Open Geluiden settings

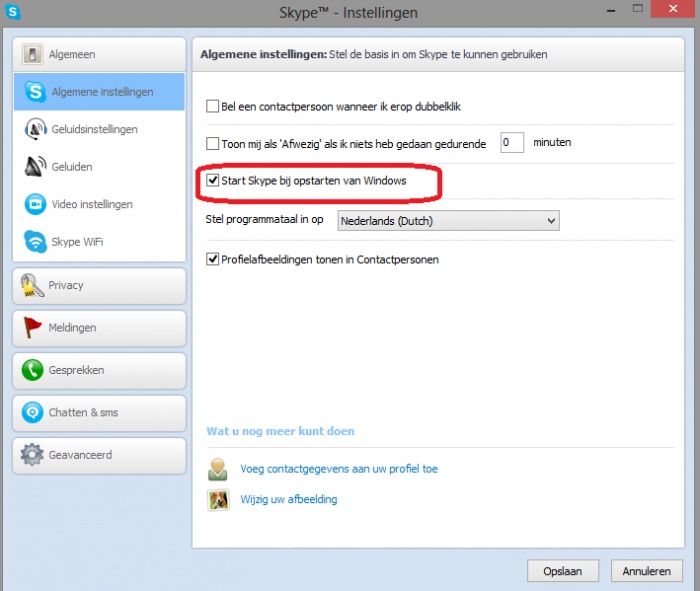[99, 166]
